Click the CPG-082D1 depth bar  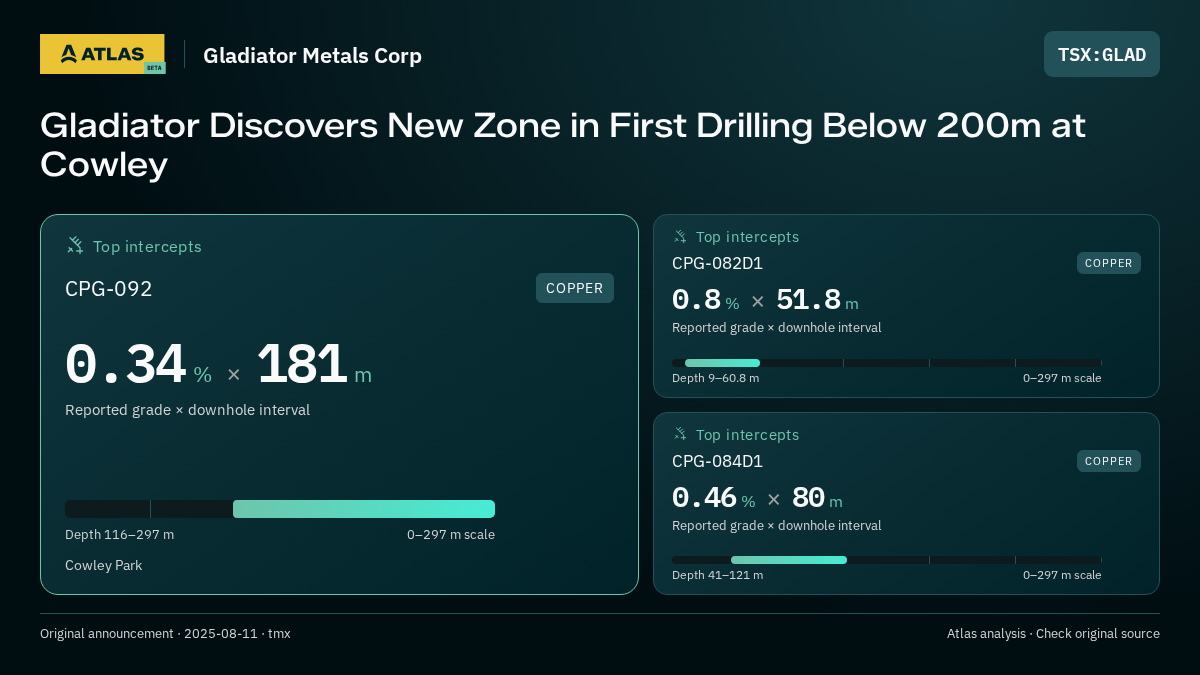(887, 363)
